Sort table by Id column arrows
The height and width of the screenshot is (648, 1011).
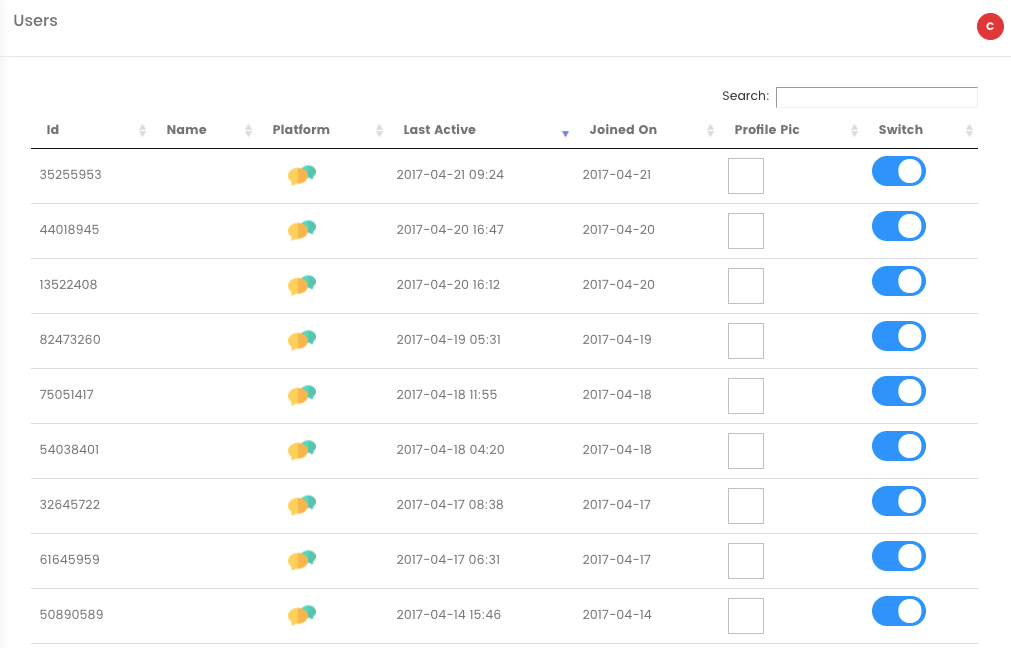tap(142, 130)
